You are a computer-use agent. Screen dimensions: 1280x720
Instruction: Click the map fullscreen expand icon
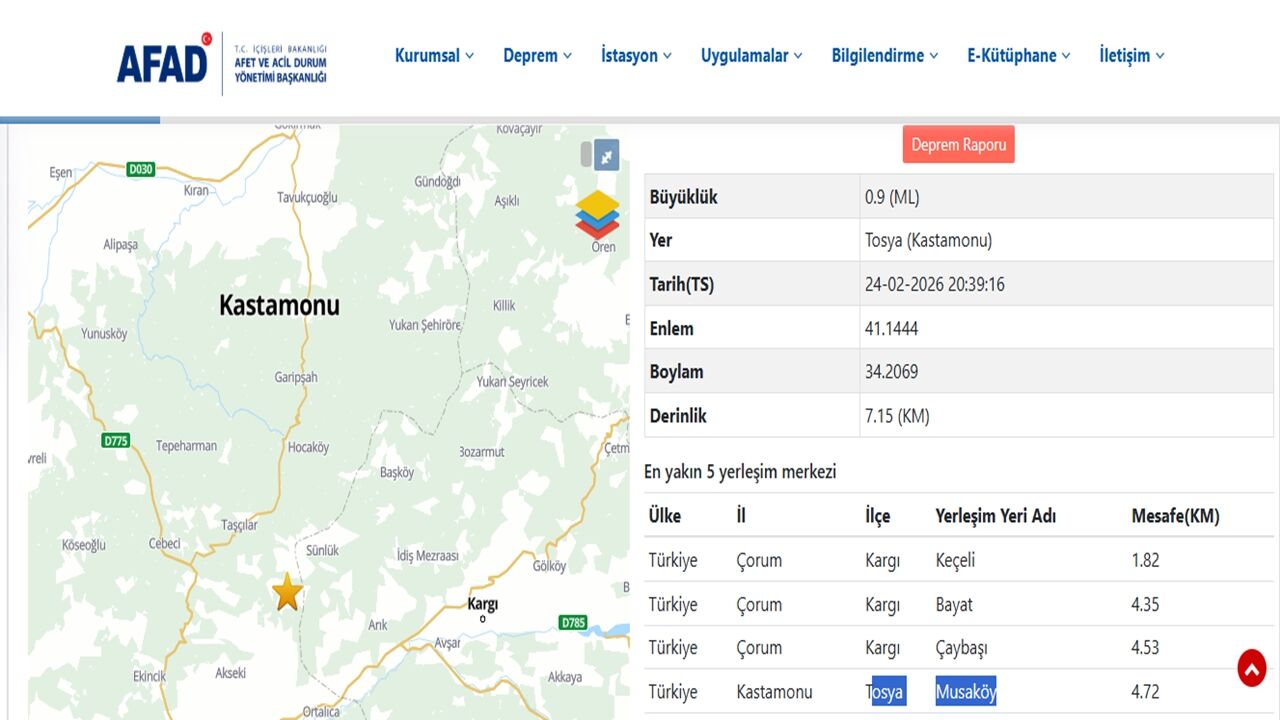[x=604, y=154]
